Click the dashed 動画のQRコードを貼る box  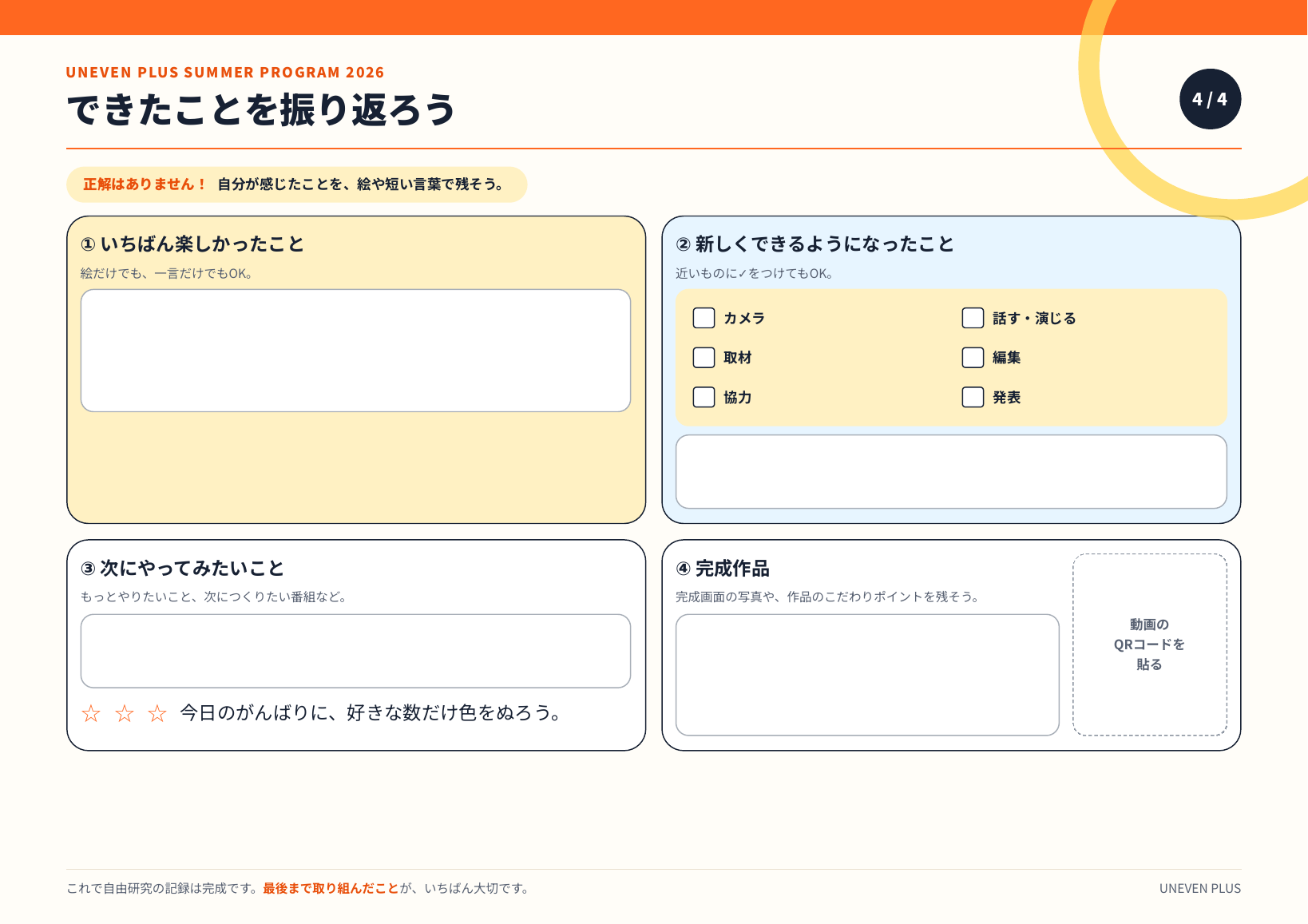point(1150,644)
